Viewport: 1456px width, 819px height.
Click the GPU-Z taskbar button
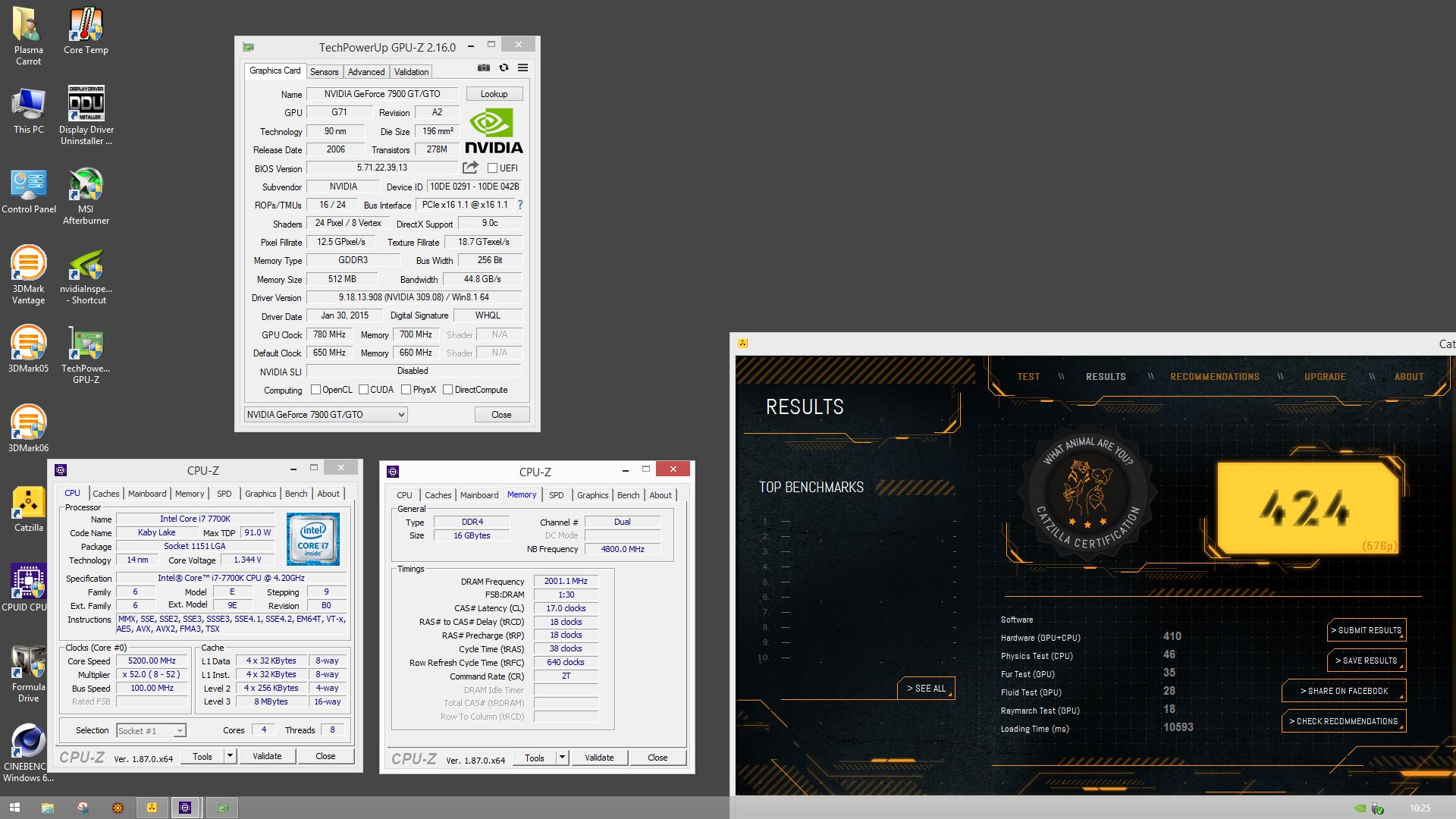pyautogui.click(x=222, y=808)
